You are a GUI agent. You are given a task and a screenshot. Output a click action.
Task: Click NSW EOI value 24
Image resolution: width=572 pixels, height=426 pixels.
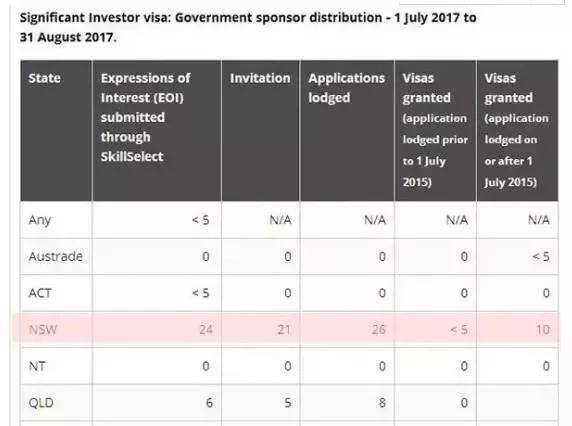206,330
